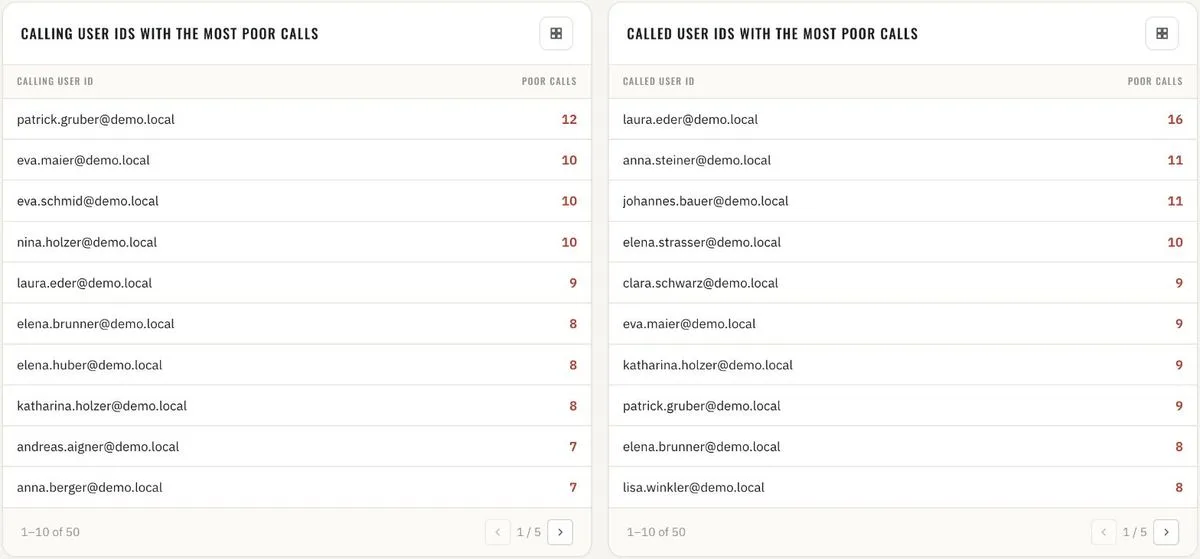The image size is (1200, 559).
Task: Go to next page in Calling User IDs table
Action: (560, 532)
